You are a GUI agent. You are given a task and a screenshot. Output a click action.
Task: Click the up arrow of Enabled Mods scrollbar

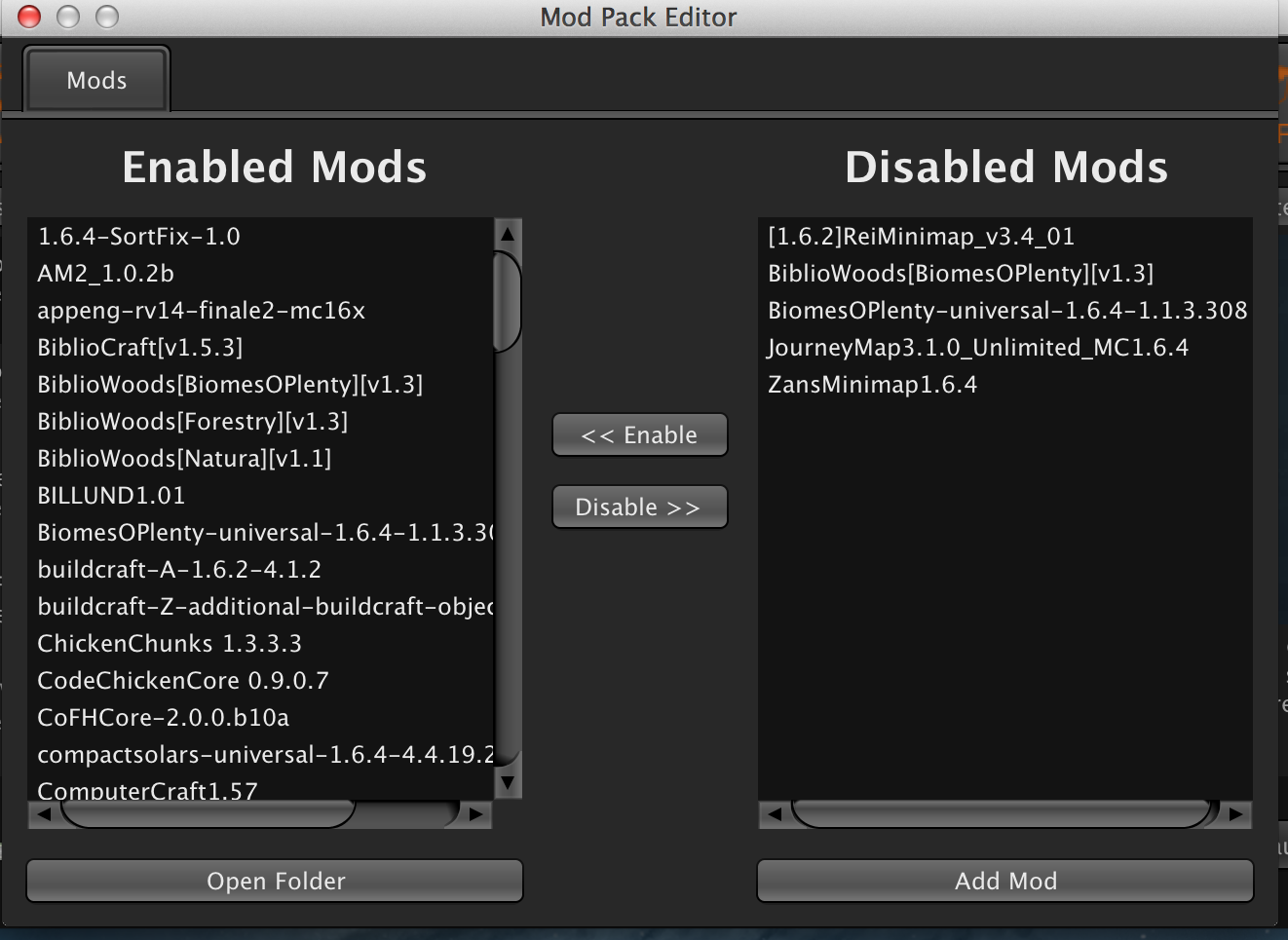coord(508,234)
